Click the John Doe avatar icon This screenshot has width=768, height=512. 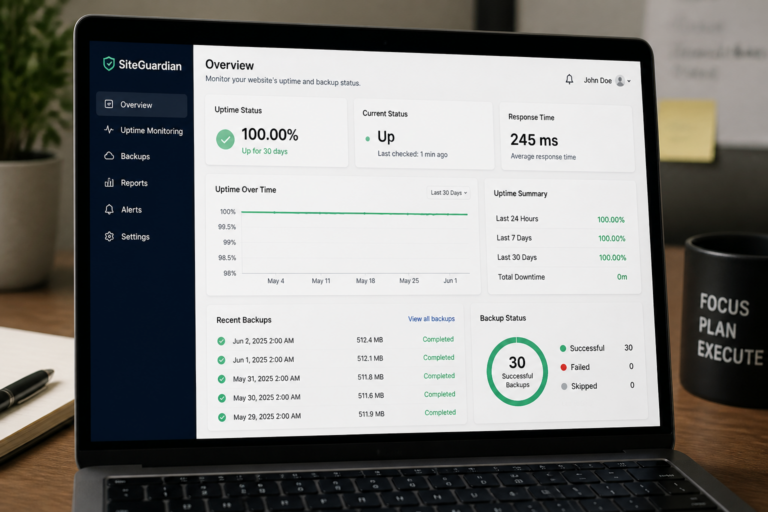[x=620, y=81]
